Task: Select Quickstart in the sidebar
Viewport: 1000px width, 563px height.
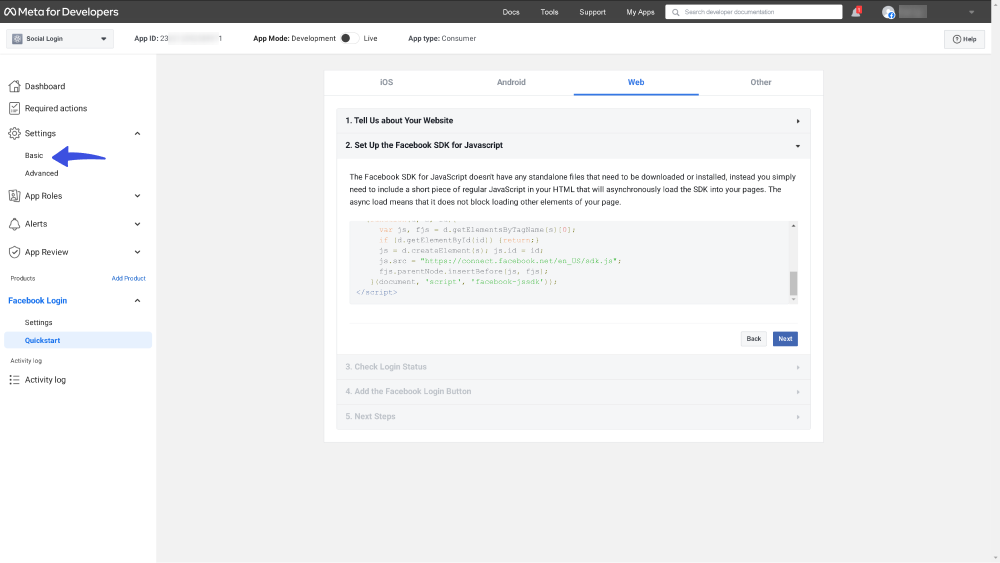Action: coord(78,340)
